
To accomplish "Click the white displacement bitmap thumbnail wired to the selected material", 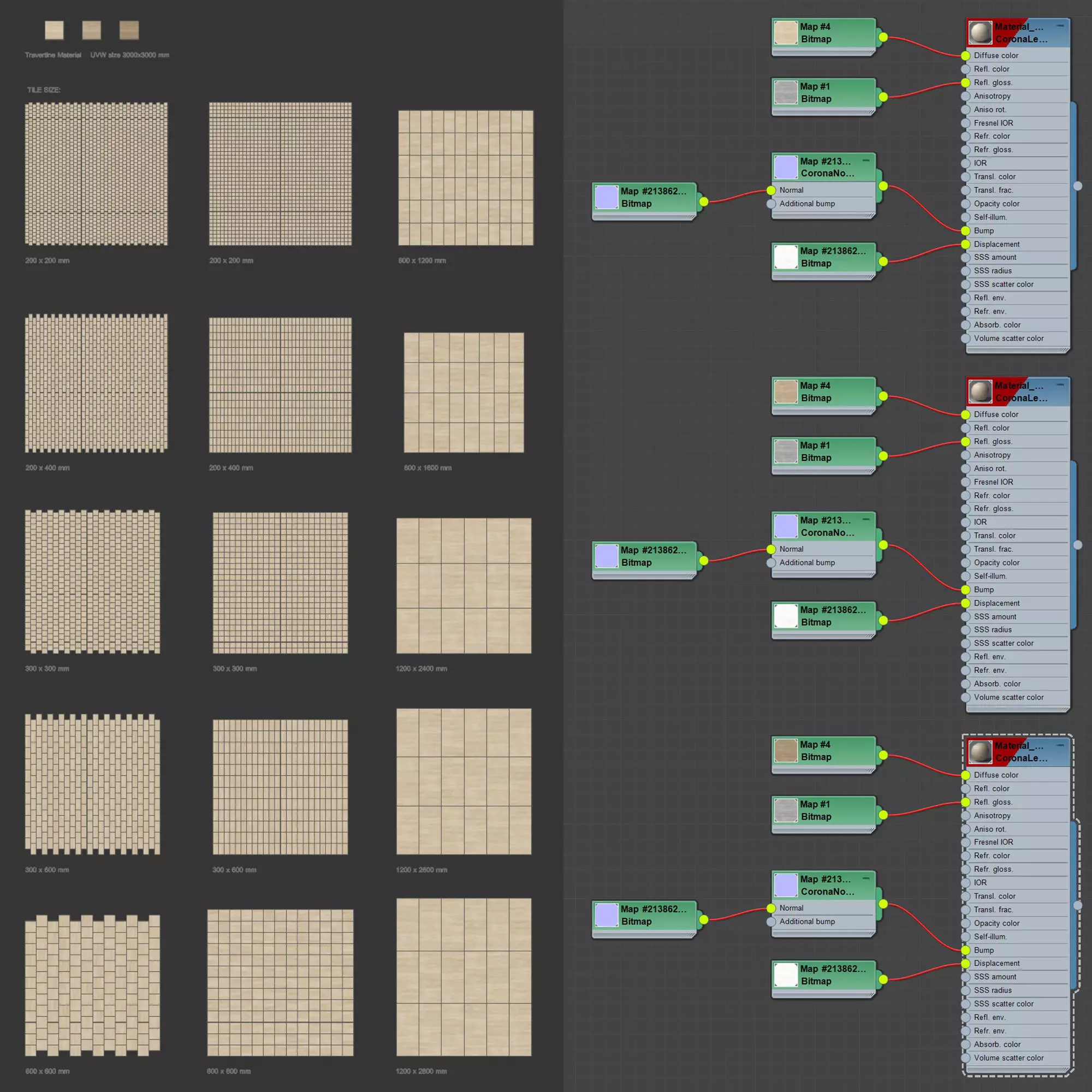I will click(x=785, y=975).
